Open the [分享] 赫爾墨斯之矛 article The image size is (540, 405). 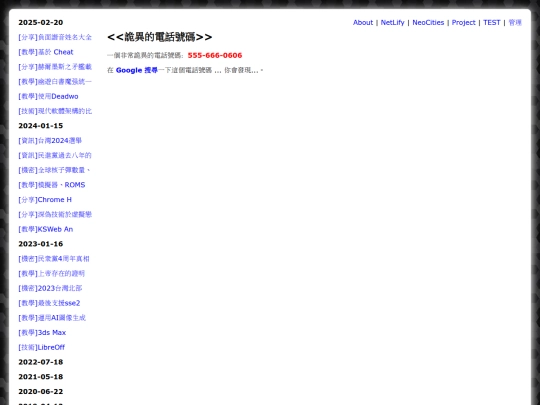[x=55, y=67]
